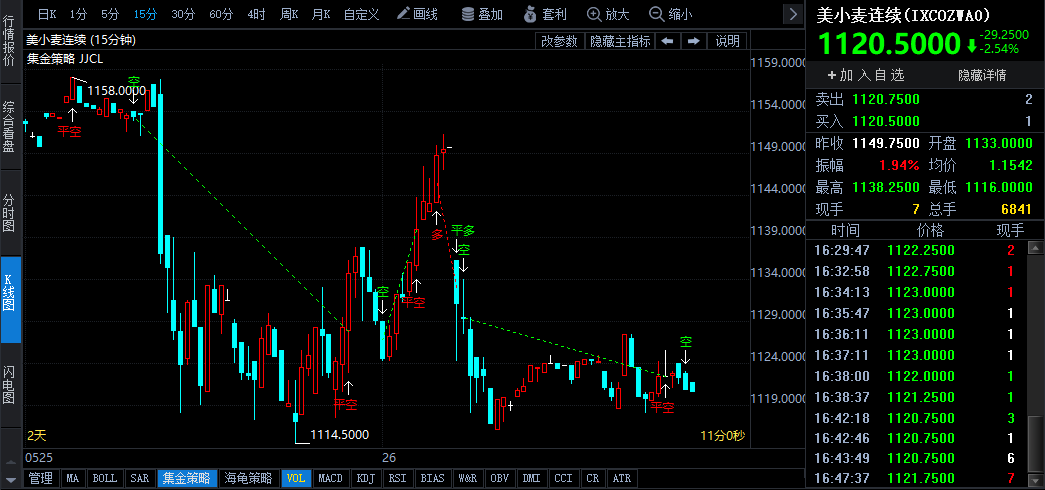
Task: Open the 说明 description button
Action: 727,41
